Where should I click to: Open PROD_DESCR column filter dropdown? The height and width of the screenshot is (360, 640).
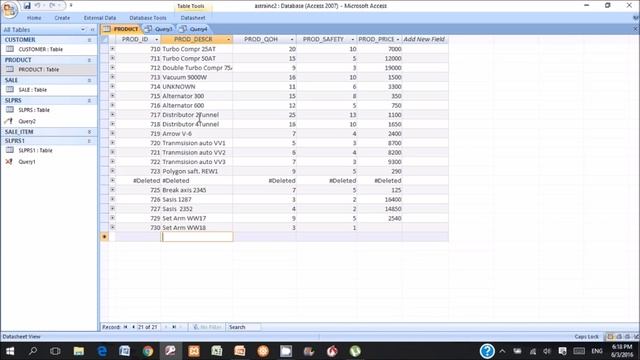pos(229,40)
